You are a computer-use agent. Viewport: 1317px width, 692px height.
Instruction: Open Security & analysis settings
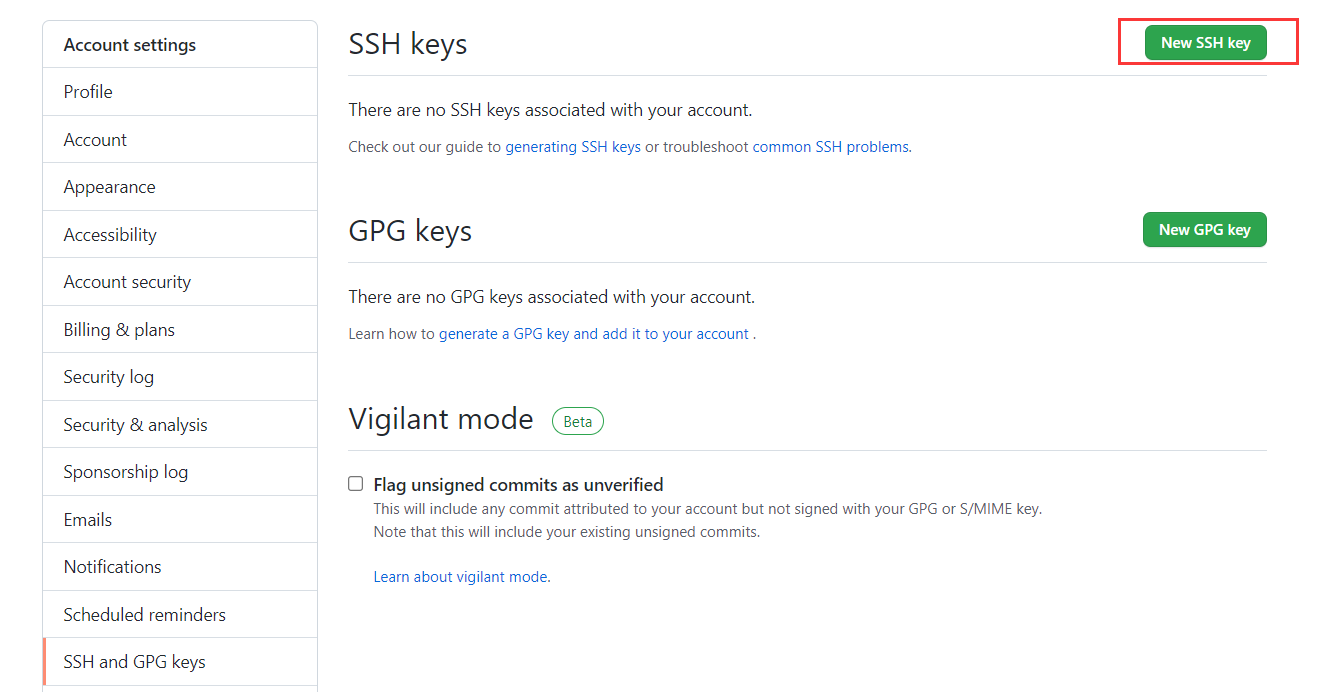pos(135,425)
